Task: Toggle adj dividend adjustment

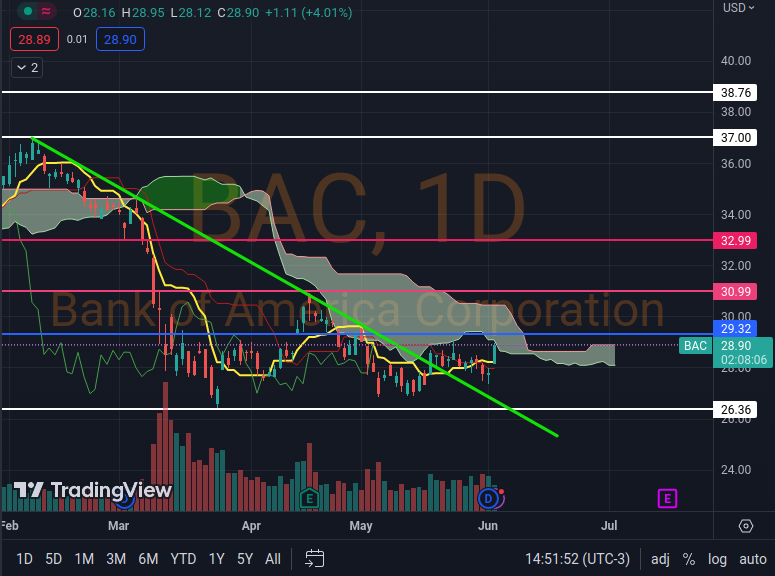Action: 660,559
